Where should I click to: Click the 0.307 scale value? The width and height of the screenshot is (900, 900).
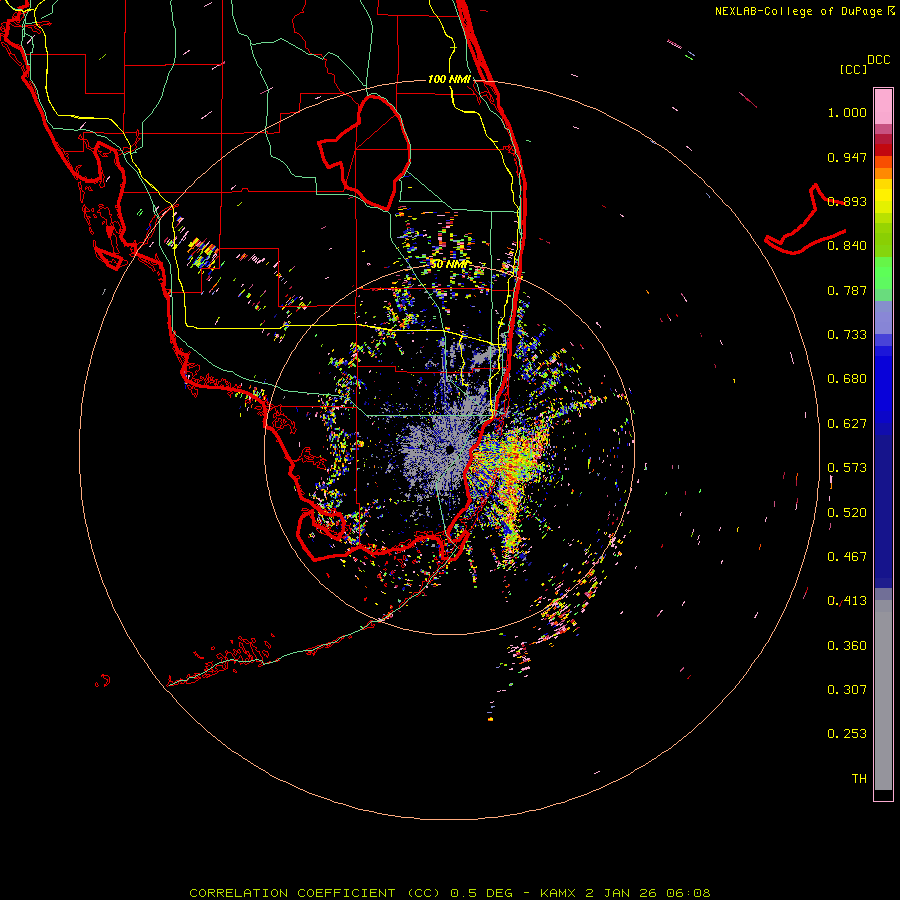tap(847, 690)
